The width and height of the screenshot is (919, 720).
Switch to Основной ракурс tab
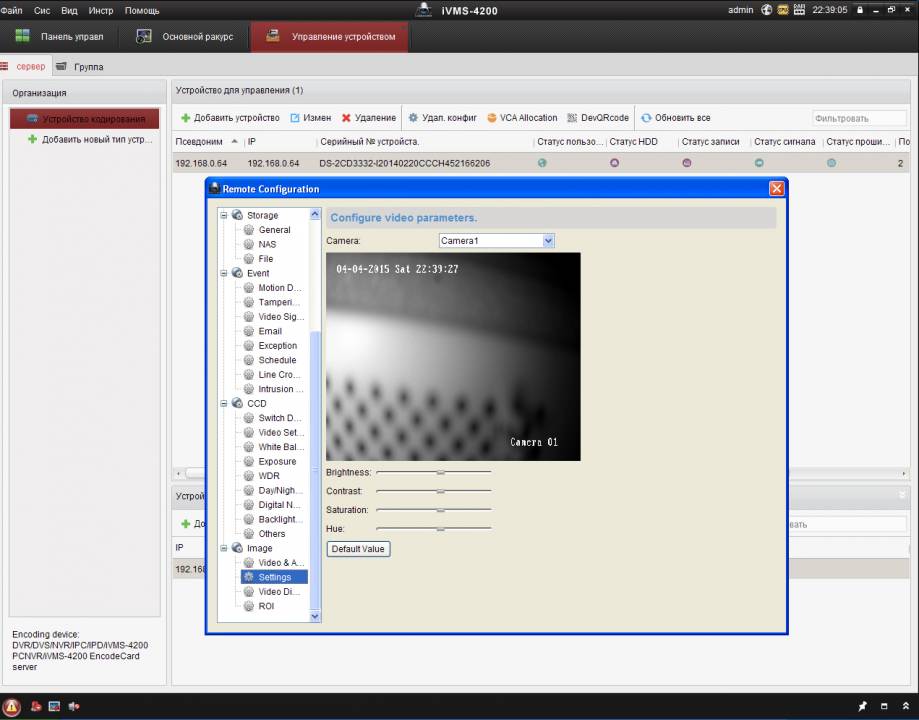click(x=185, y=36)
